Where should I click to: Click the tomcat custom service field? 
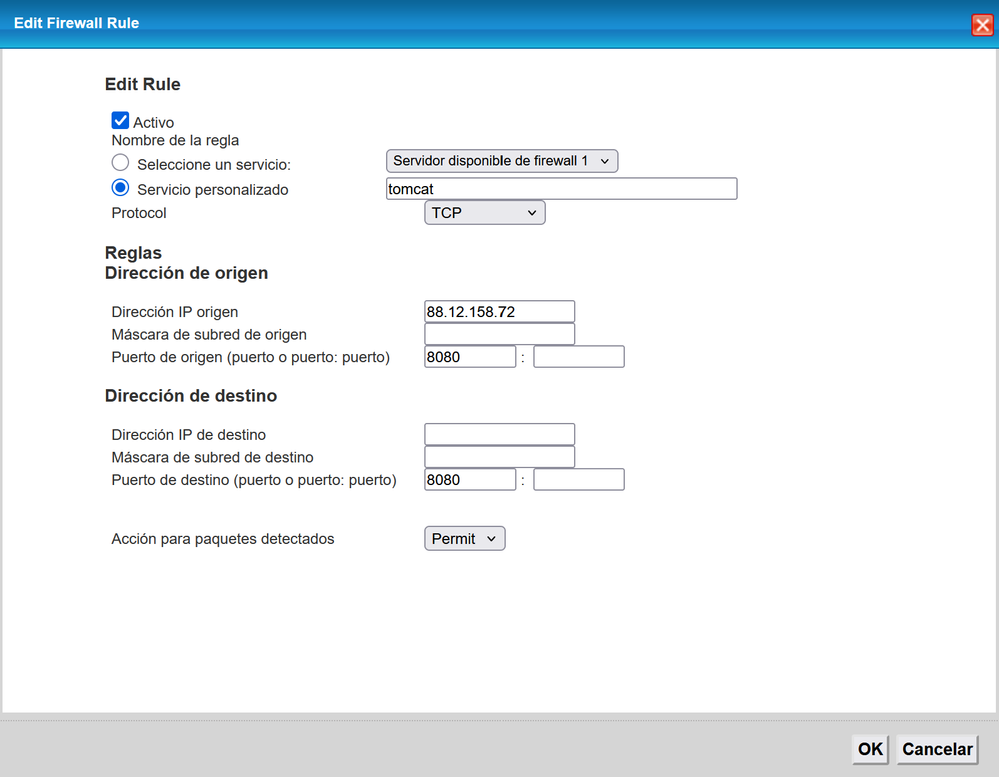(x=560, y=188)
